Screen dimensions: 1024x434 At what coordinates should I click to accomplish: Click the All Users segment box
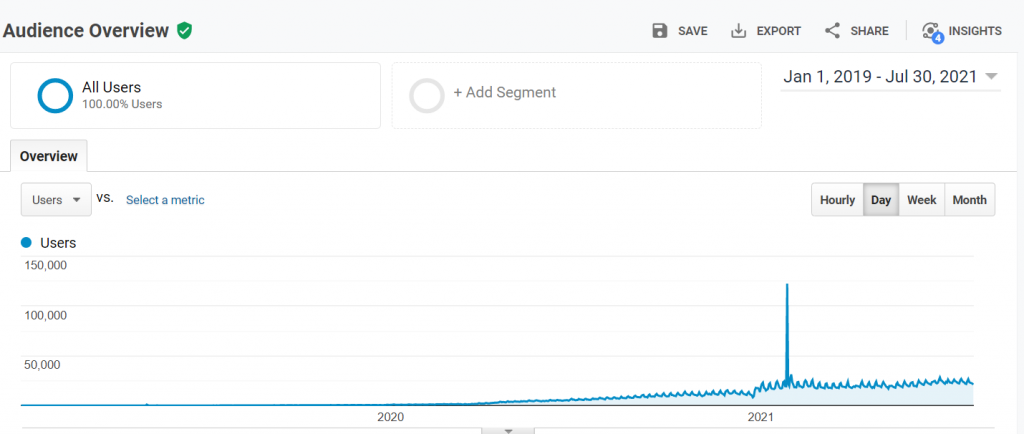(x=195, y=95)
